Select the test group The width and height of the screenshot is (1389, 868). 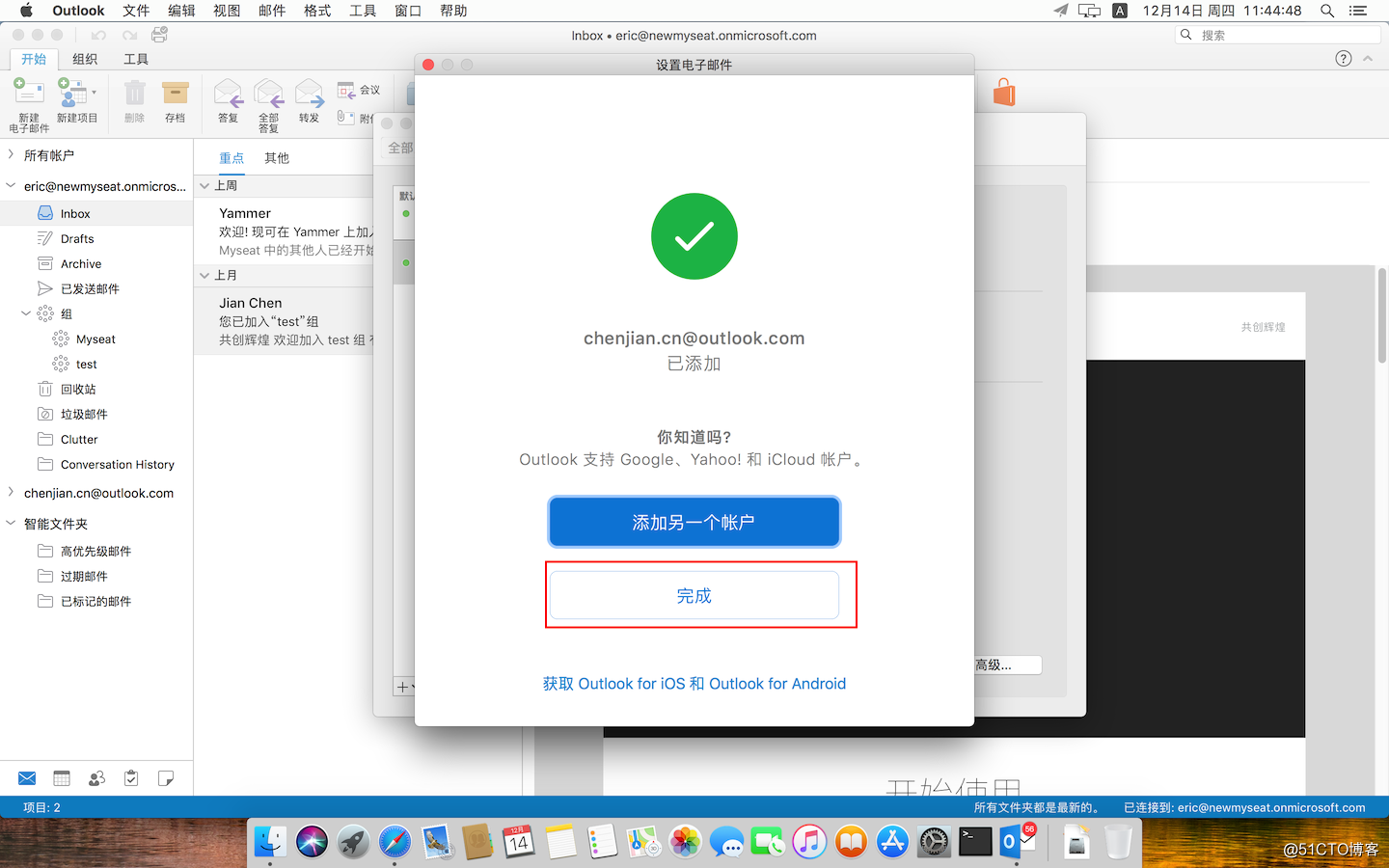[96, 364]
